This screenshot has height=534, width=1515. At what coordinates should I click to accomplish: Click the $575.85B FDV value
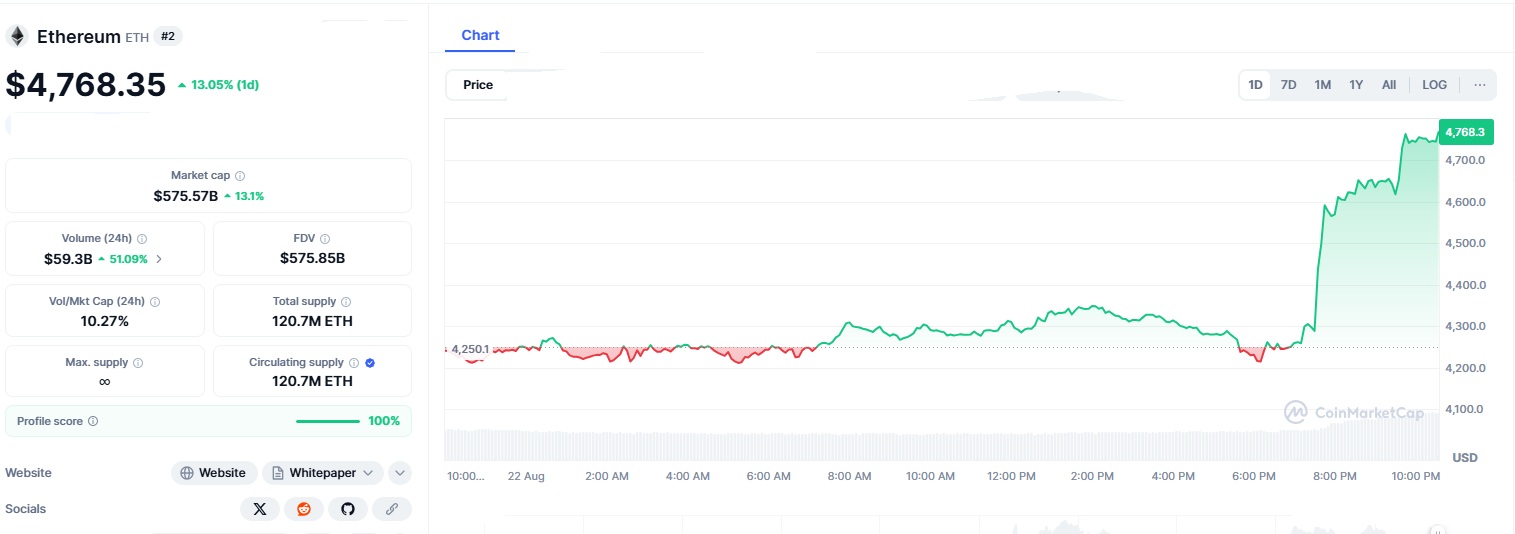pyautogui.click(x=312, y=258)
